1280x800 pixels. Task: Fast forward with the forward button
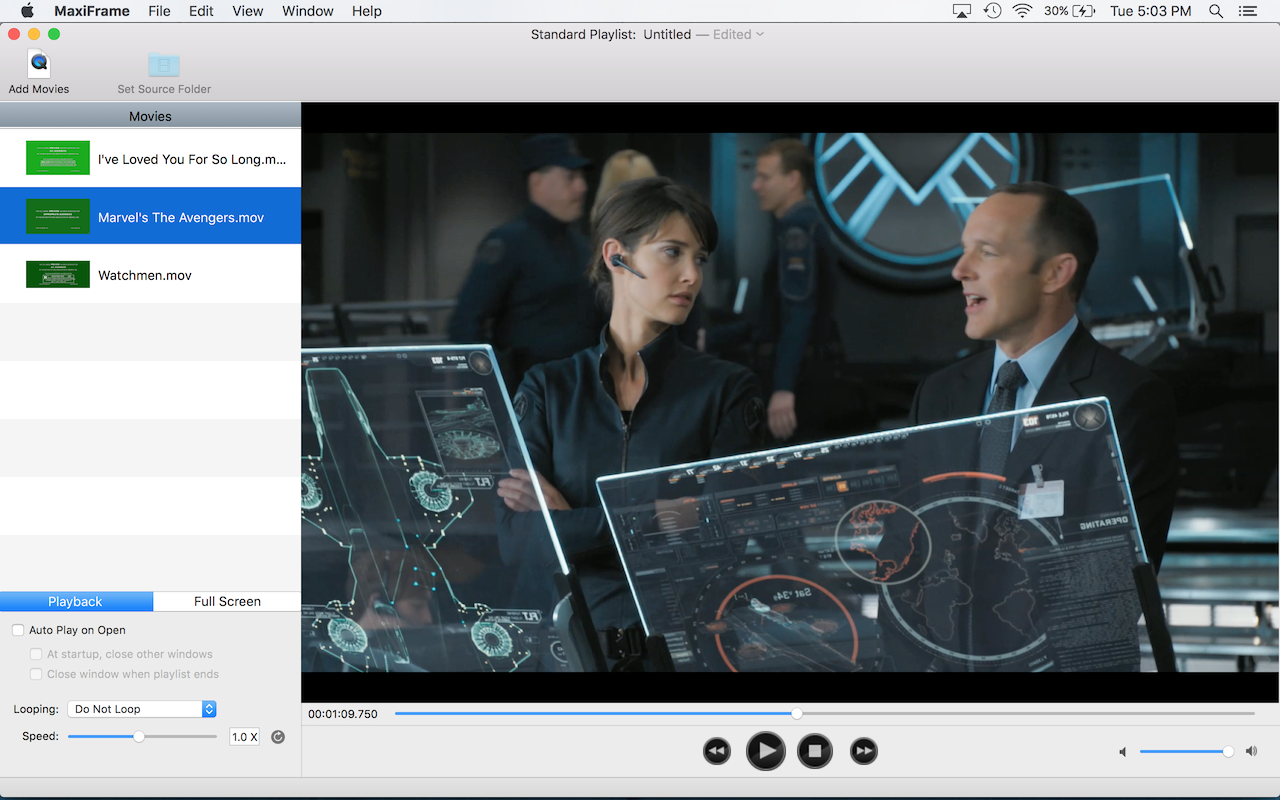(864, 751)
